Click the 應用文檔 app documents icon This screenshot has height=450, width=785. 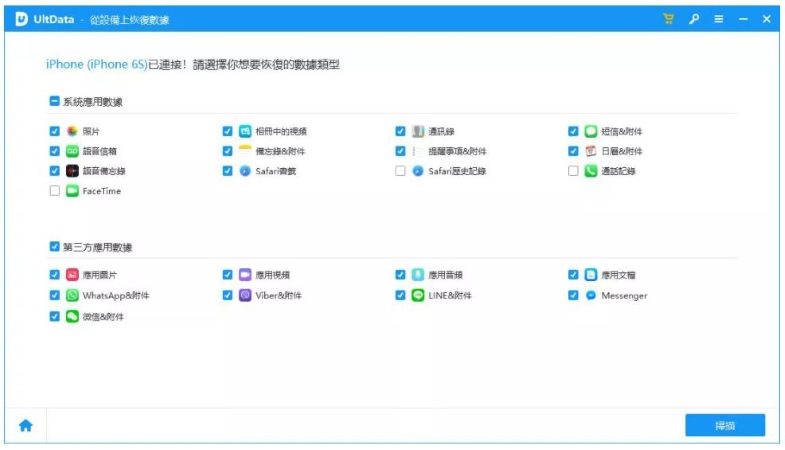591,274
